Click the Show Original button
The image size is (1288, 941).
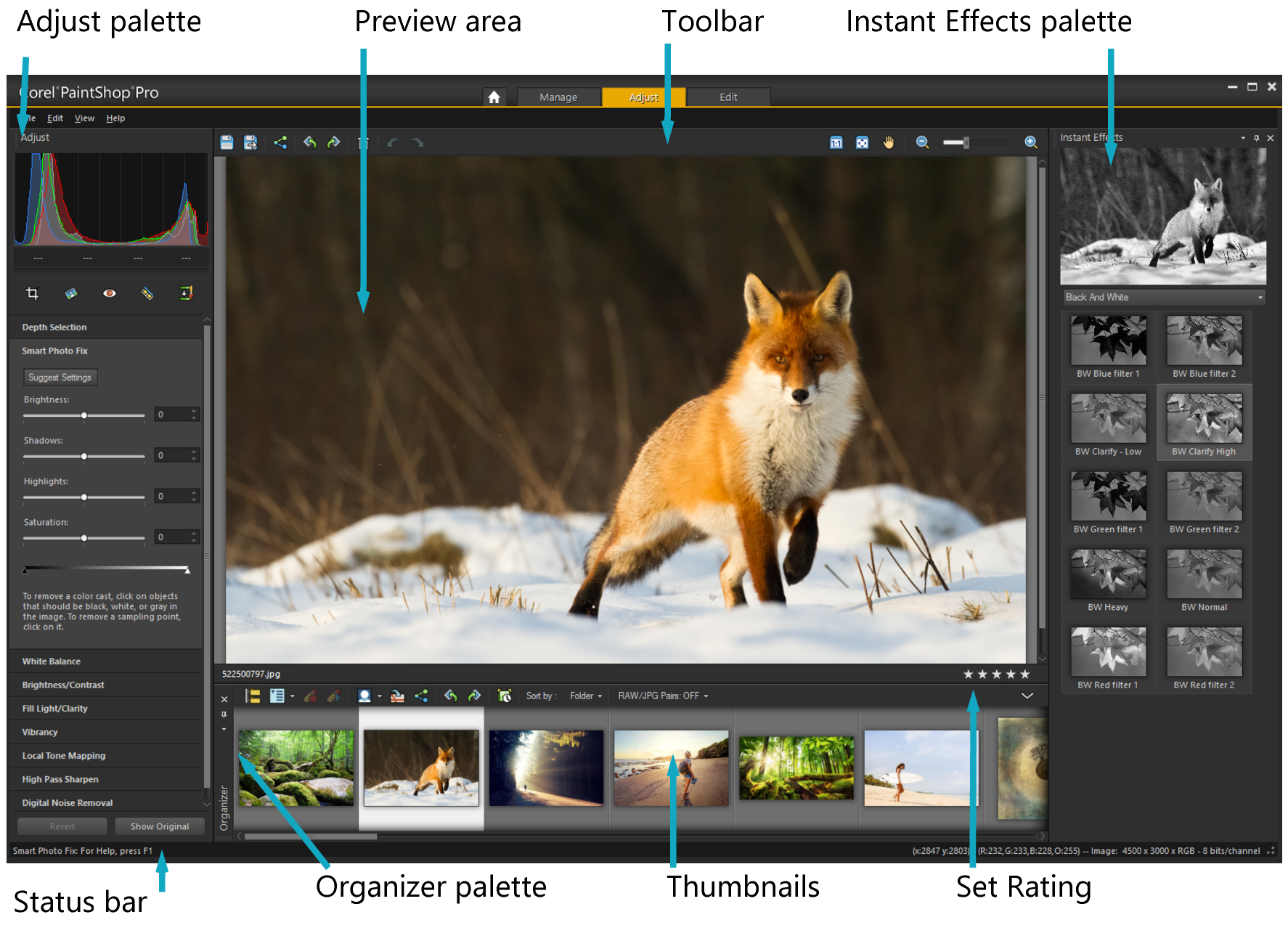160,826
